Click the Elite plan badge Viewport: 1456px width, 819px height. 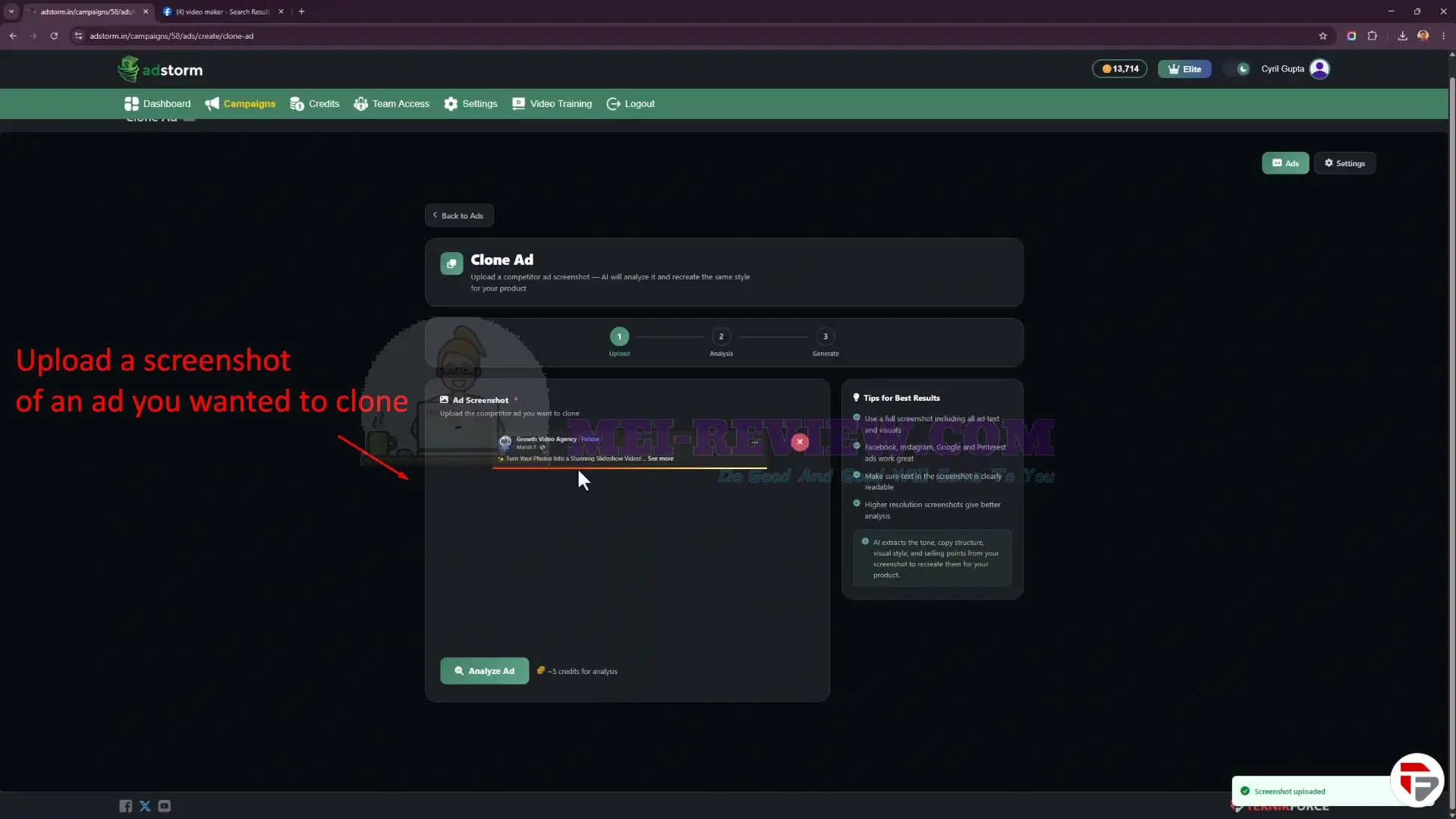click(1184, 69)
